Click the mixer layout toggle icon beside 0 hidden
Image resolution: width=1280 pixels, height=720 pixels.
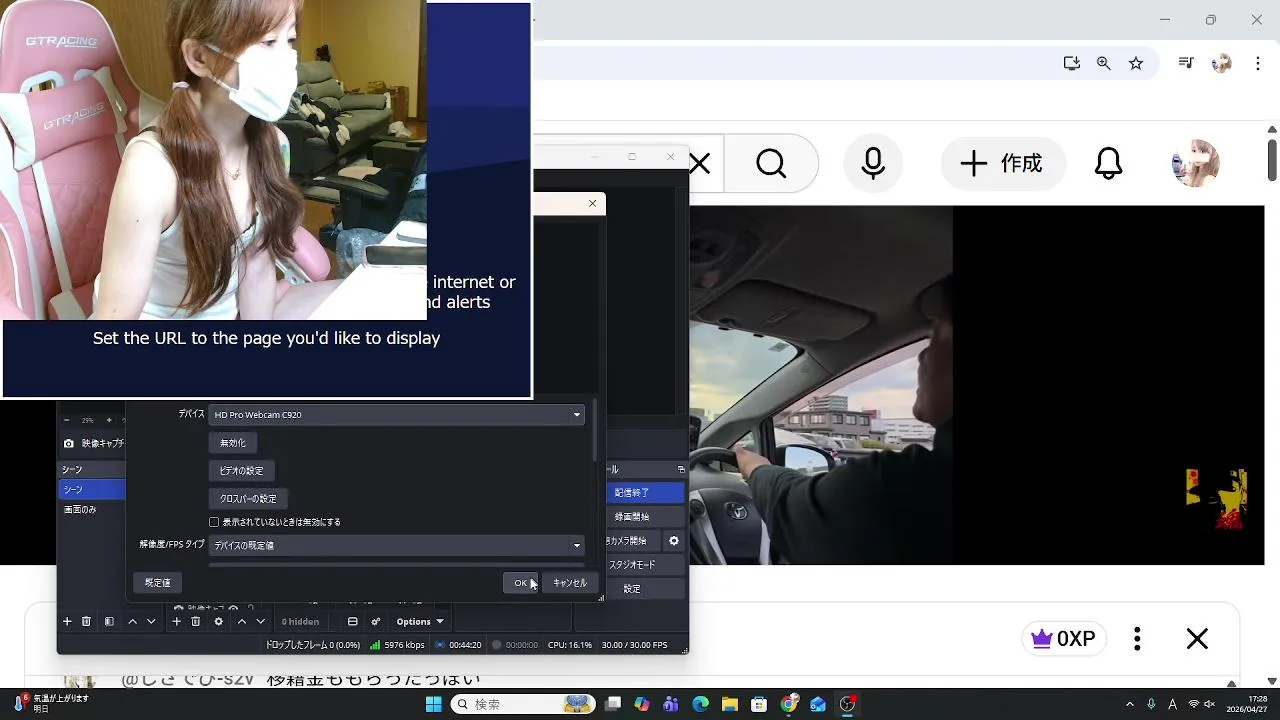pos(353,621)
